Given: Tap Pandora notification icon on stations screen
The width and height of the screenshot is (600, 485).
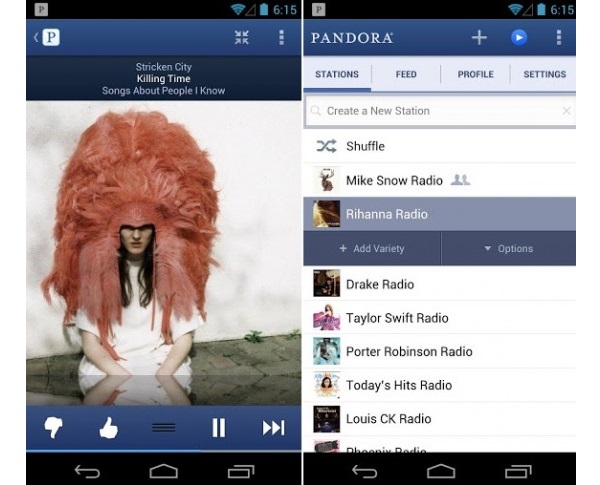Looking at the screenshot, I should click(x=318, y=10).
